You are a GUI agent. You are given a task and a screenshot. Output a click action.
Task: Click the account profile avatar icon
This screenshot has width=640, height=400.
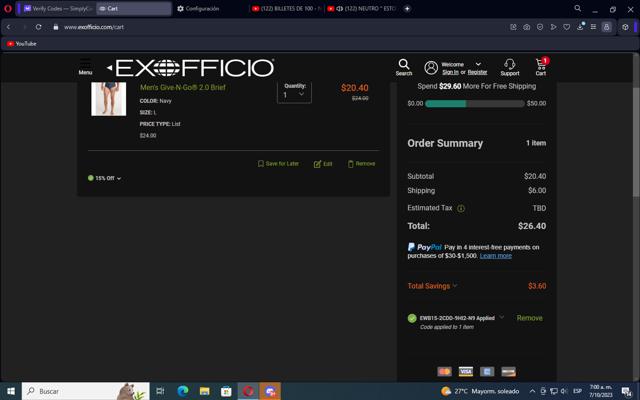[431, 68]
